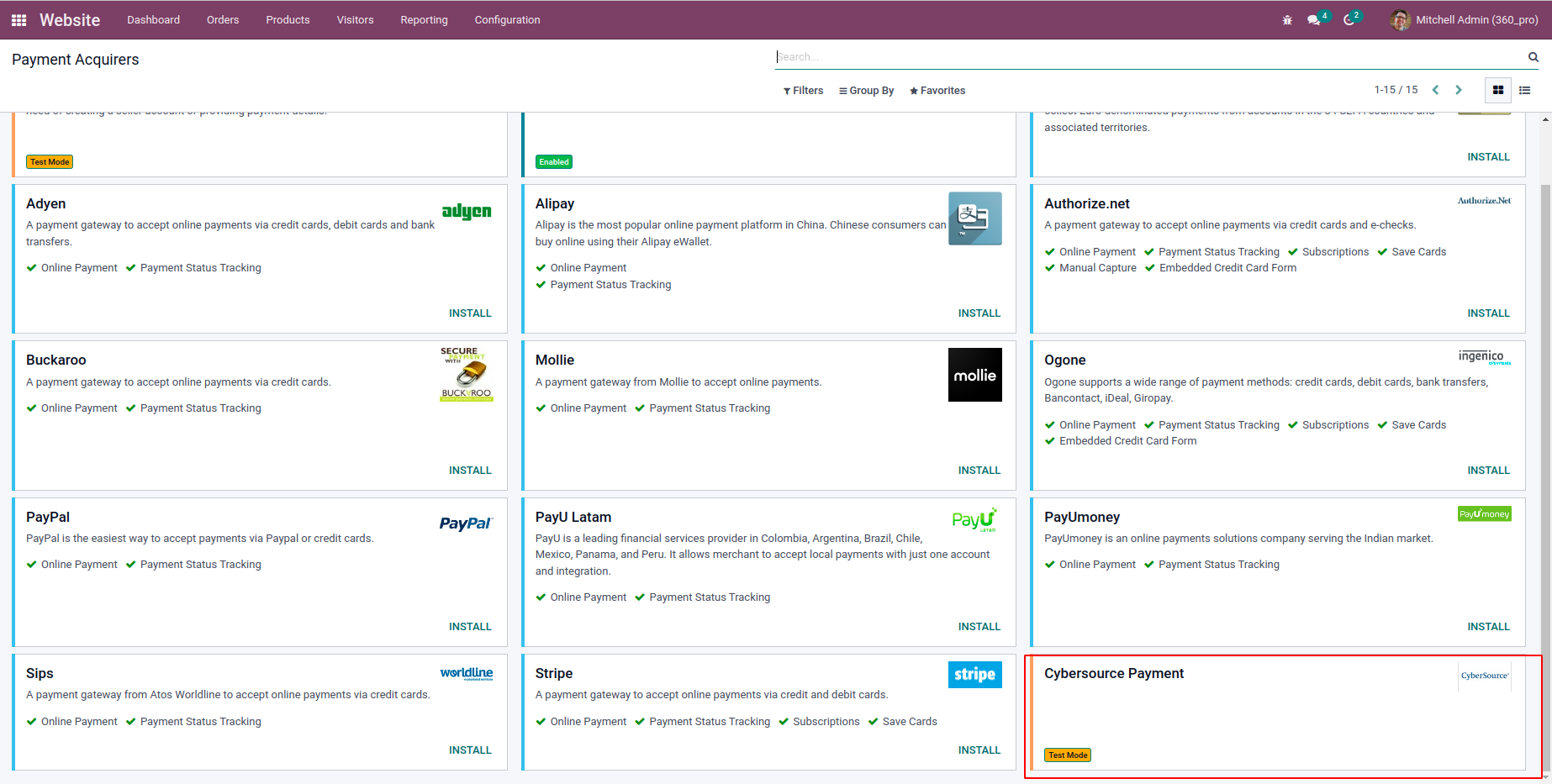Click the Mollie logo

[x=975, y=375]
